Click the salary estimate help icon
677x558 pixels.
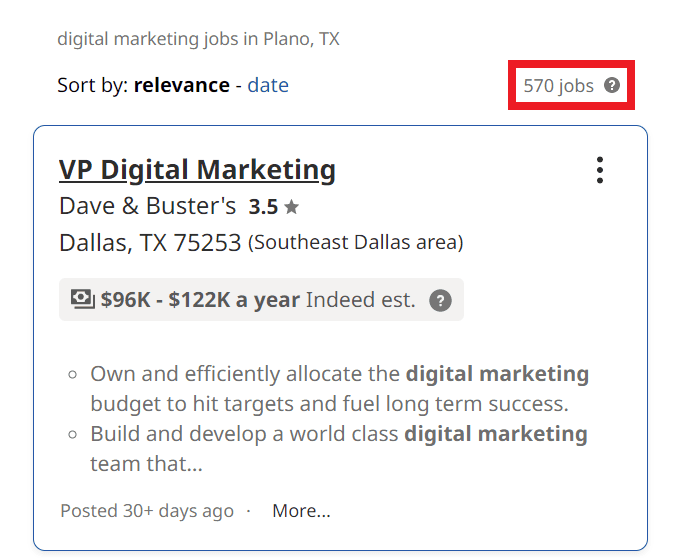[440, 300]
